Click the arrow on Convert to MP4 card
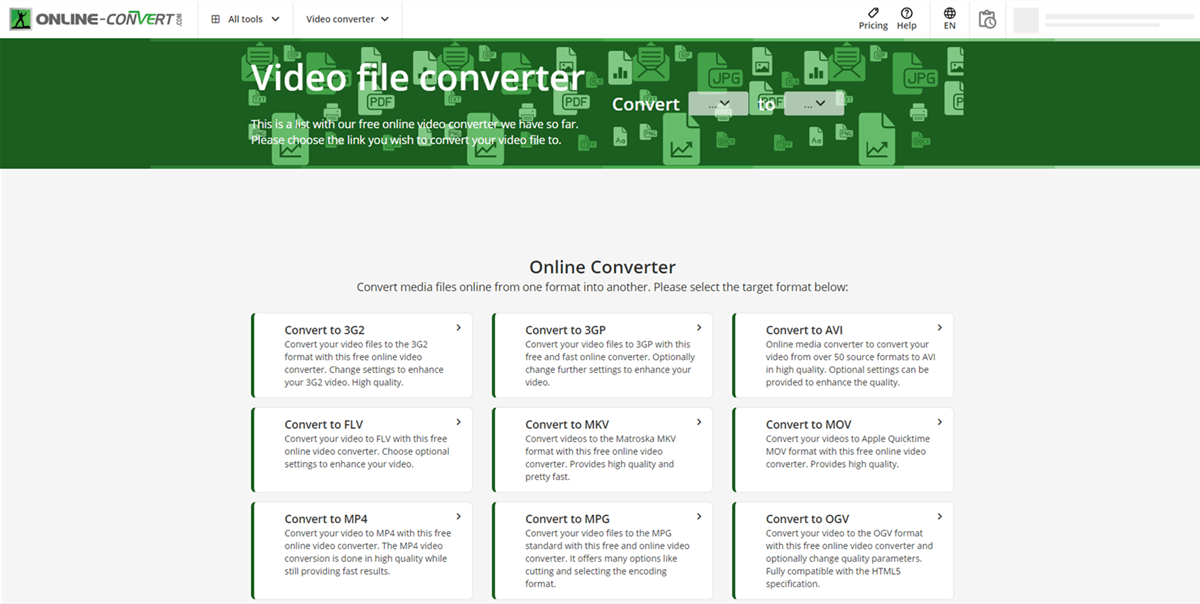 pos(458,516)
